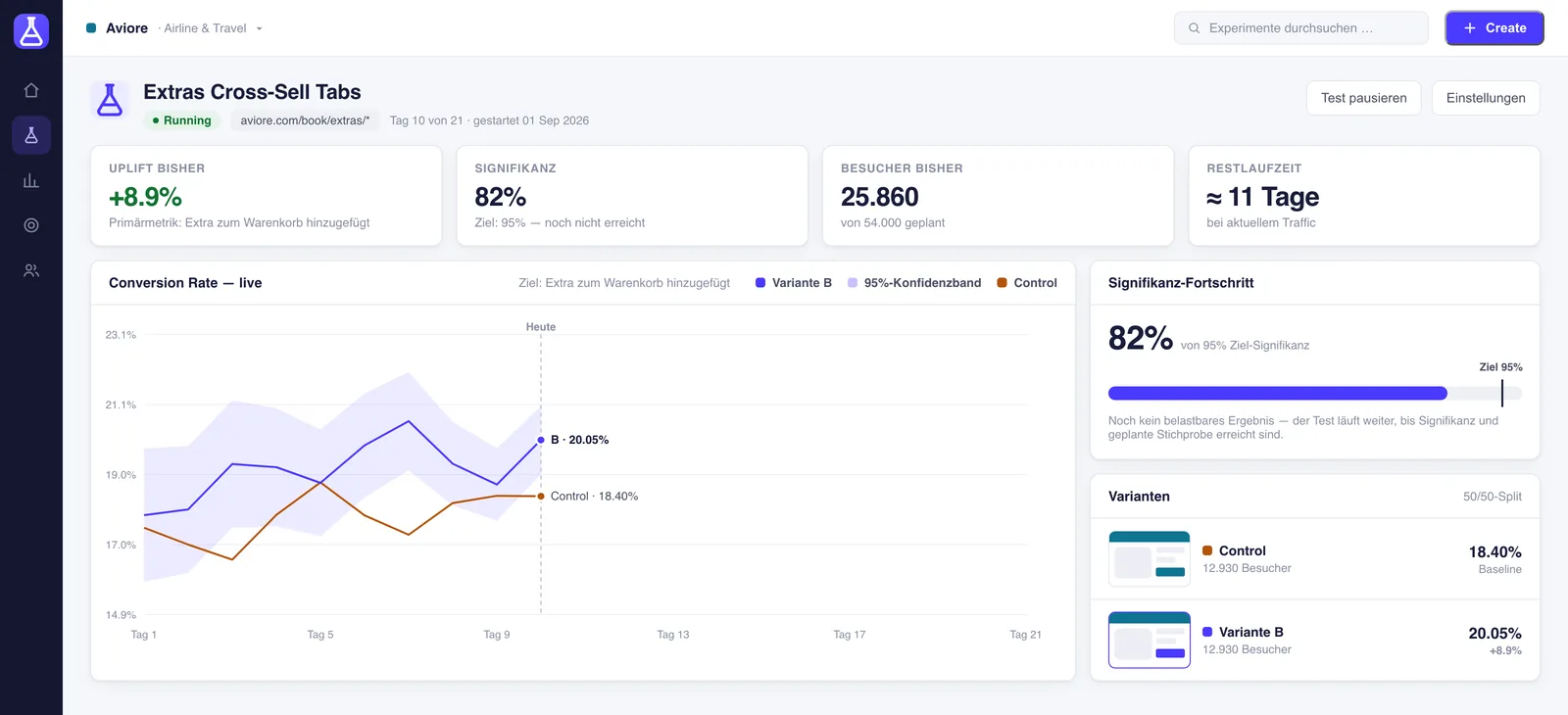Click the Tag 13 axis label
1568x715 pixels.
click(673, 635)
